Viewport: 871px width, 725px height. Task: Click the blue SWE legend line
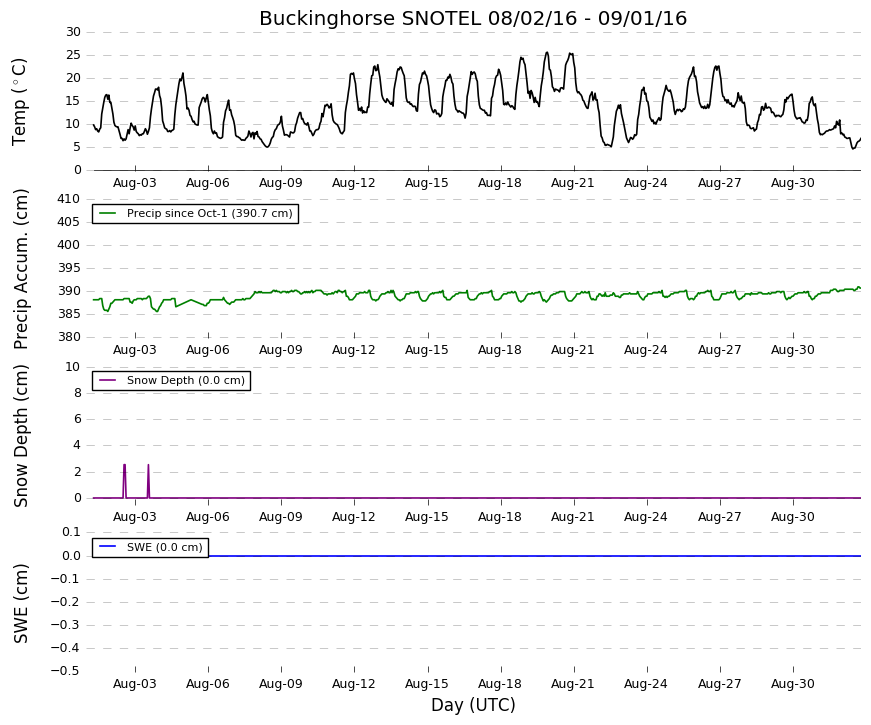pos(107,547)
